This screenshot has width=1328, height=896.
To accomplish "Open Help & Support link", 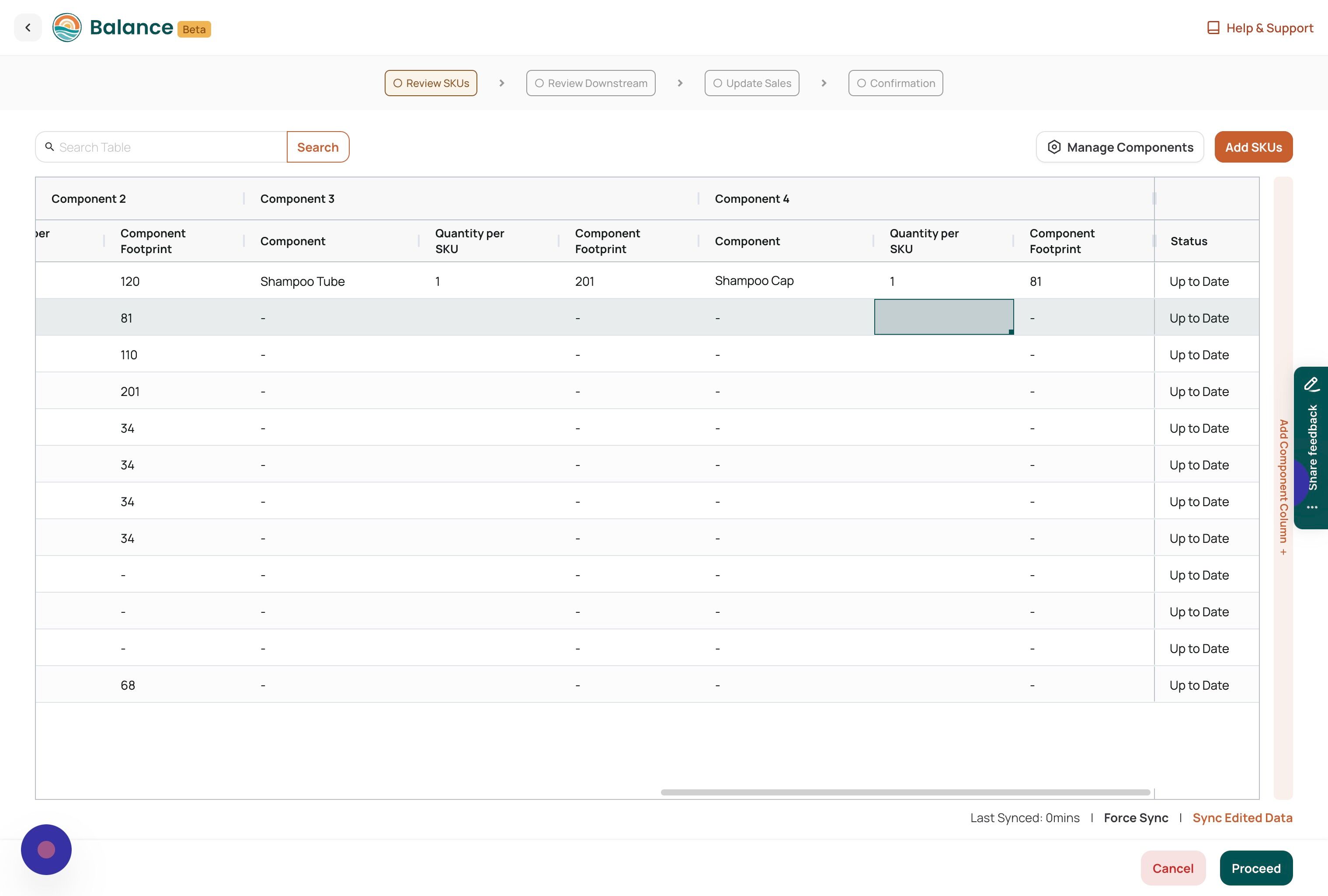I will [1260, 28].
